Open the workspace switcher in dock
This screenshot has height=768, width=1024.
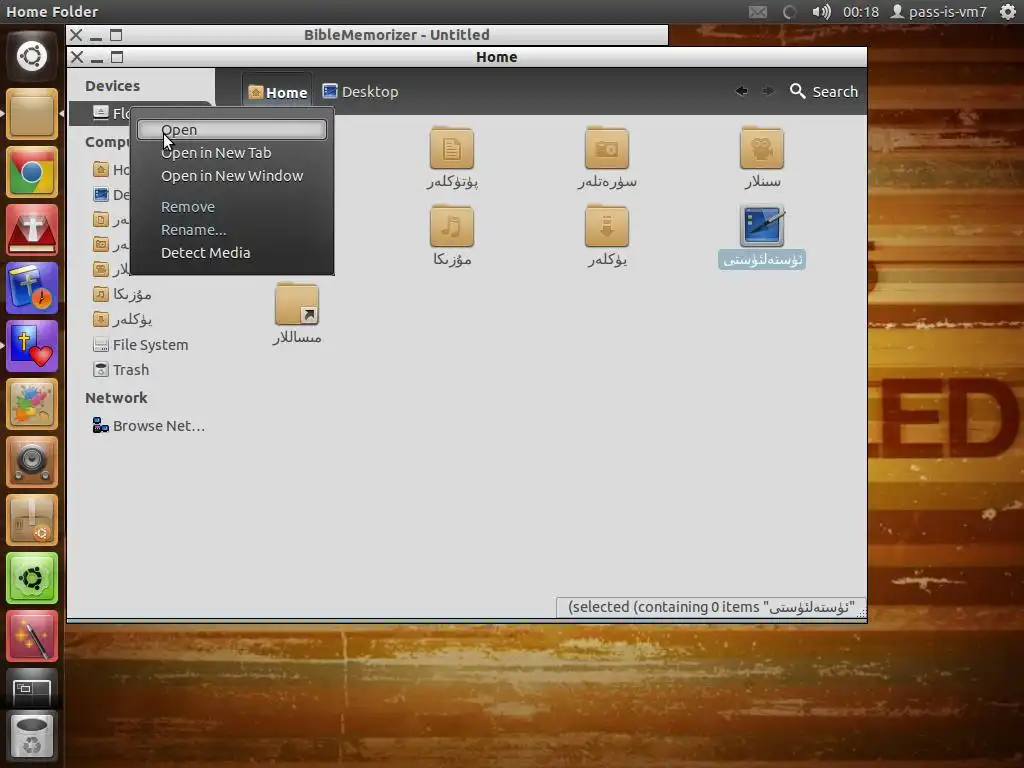point(31,691)
